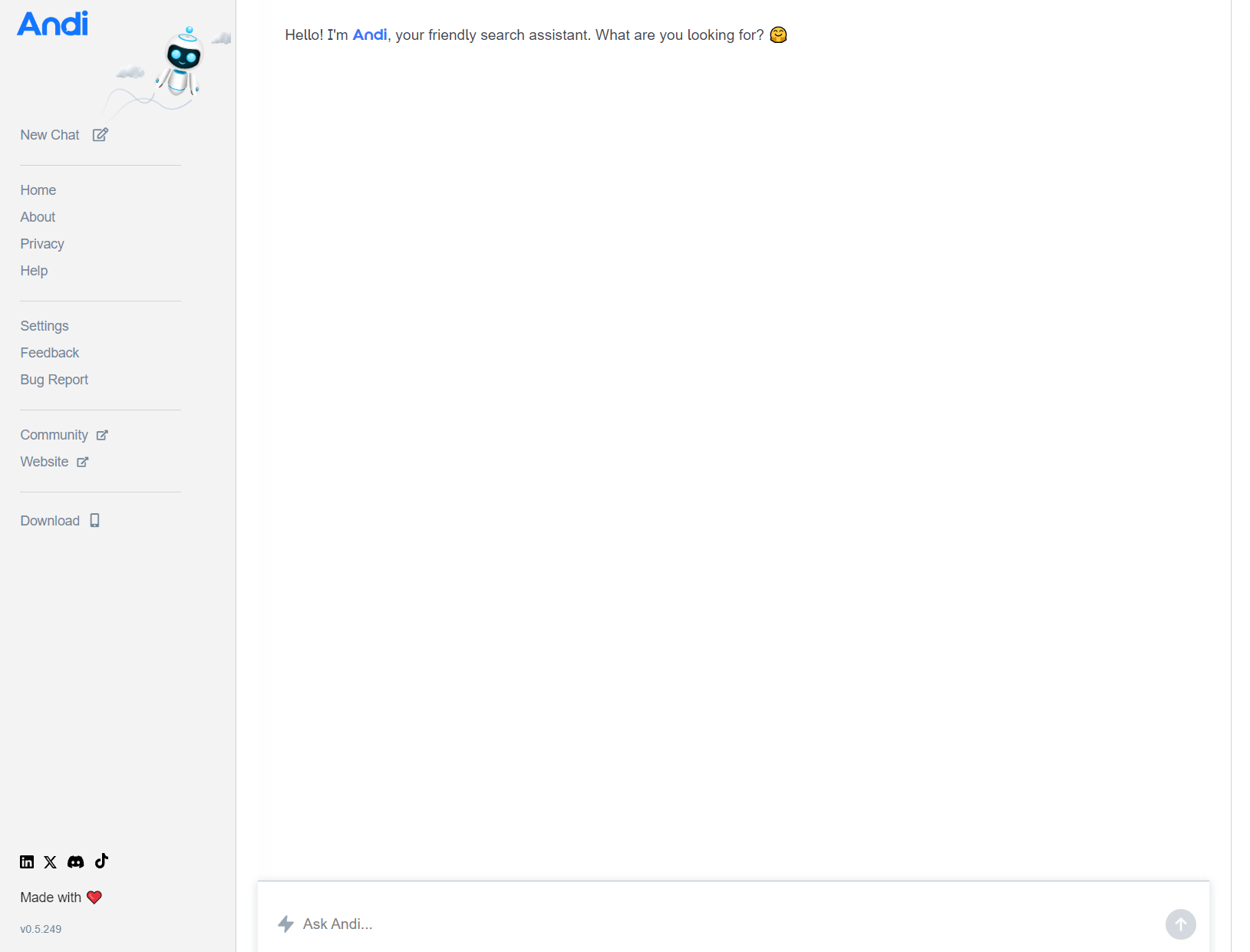Go to Home in the sidebar
Viewport: 1250px width, 952px height.
click(38, 190)
